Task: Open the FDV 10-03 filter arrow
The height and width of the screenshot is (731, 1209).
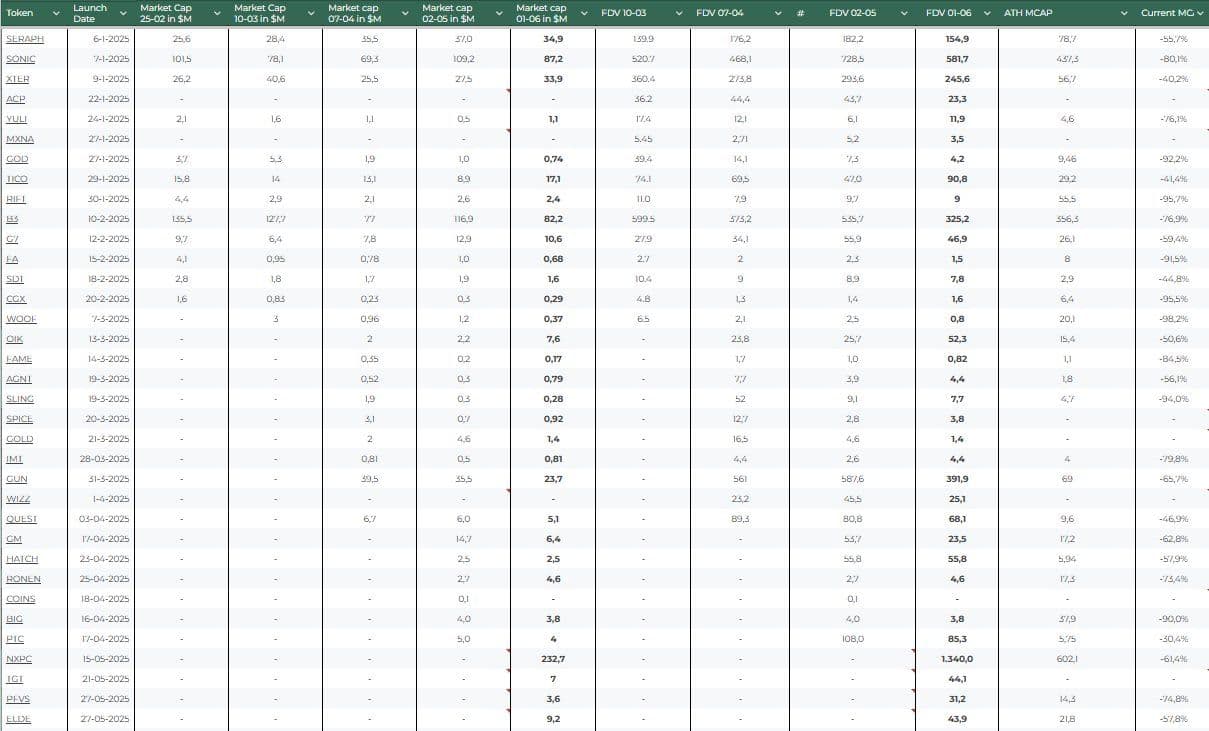Action: click(x=679, y=13)
